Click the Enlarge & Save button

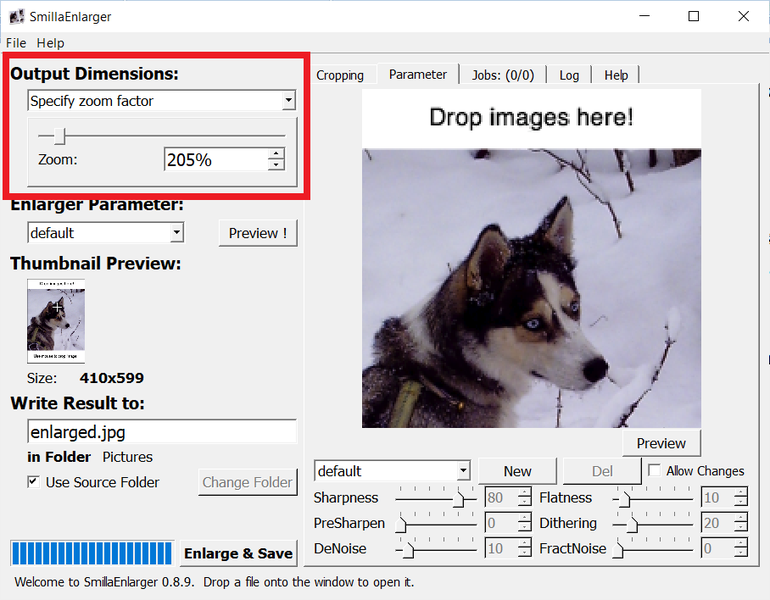pyautogui.click(x=238, y=553)
